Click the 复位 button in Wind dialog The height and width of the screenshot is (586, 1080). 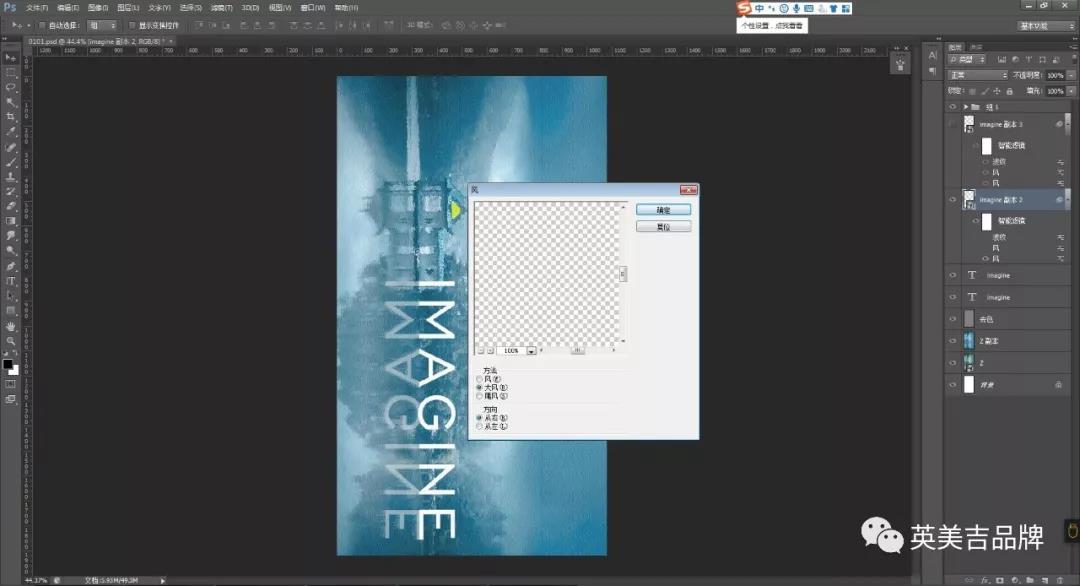tap(663, 227)
